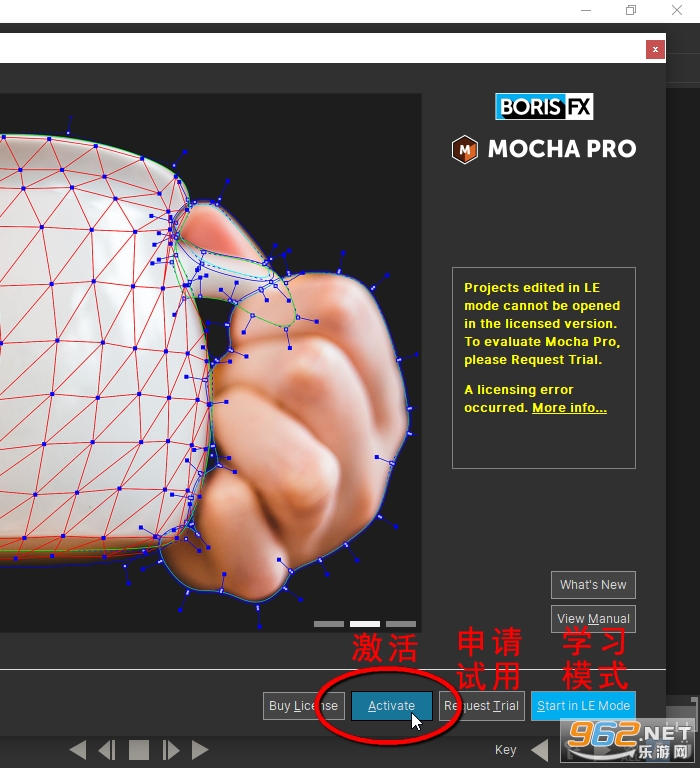Click the Mocha Pro hexagon logo
The width and height of the screenshot is (700, 768).
(x=464, y=149)
